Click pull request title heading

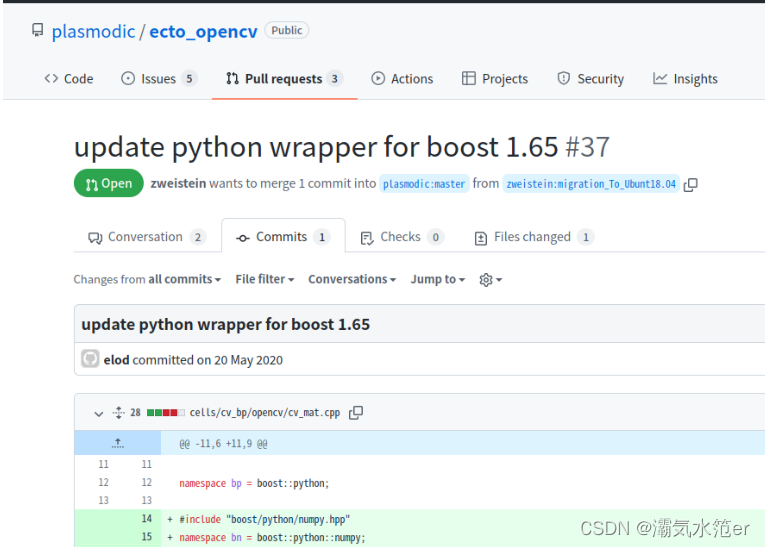tap(316, 146)
